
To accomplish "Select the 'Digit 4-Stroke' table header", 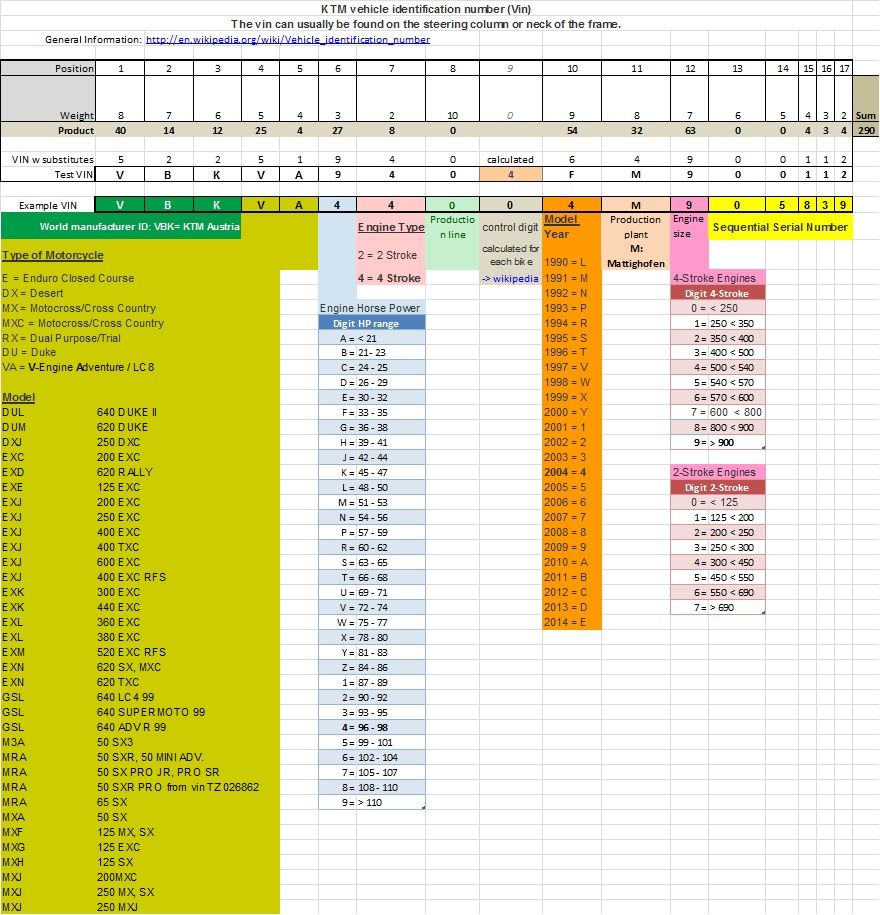I will tap(716, 293).
